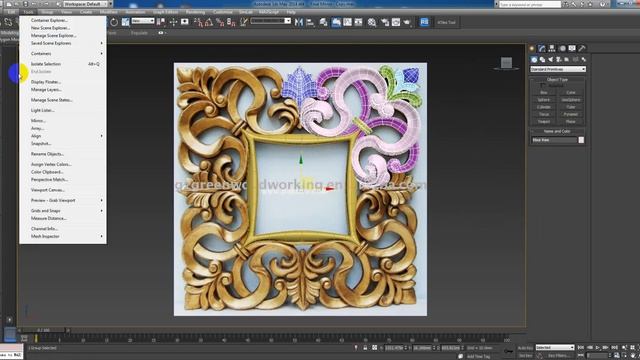640x360 pixels.
Task: Select the Cameras category icon
Action: pos(559,60)
